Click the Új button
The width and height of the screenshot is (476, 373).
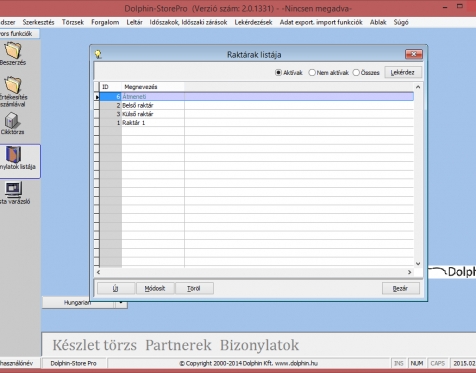116,288
